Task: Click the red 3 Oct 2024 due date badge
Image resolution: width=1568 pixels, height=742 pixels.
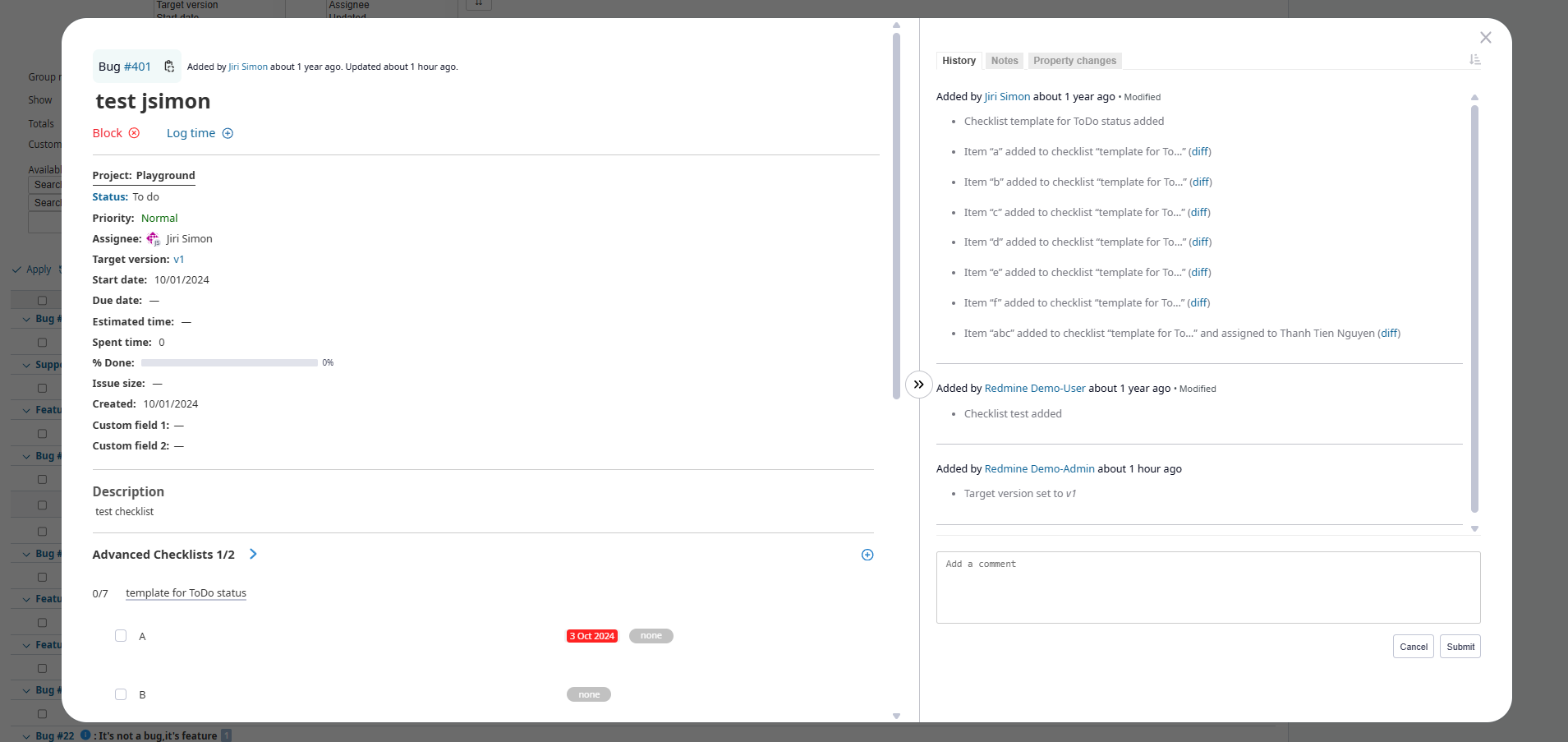Action: (x=591, y=636)
